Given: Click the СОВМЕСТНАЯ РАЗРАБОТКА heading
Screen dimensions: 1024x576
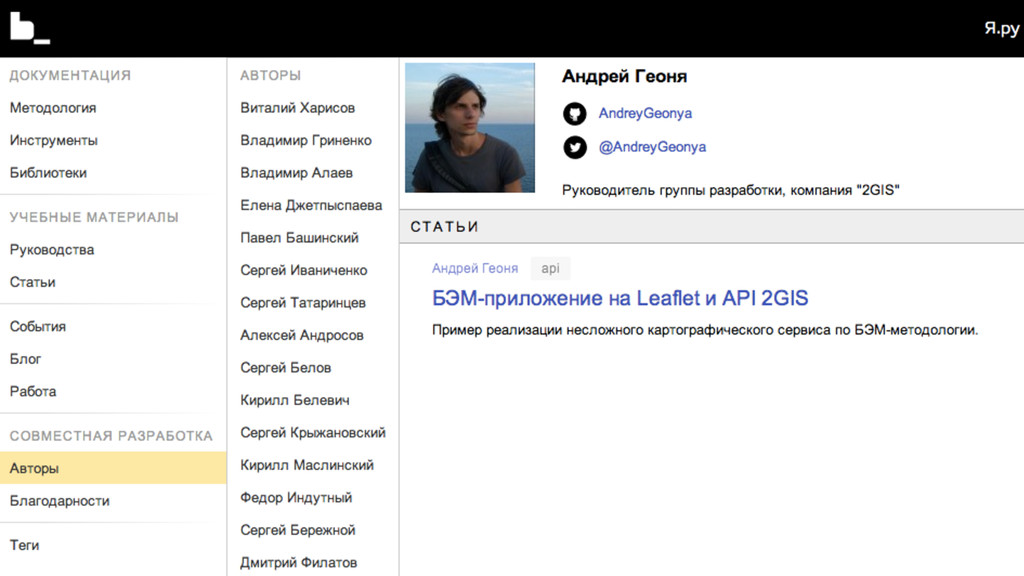Looking at the screenshot, I should point(111,436).
